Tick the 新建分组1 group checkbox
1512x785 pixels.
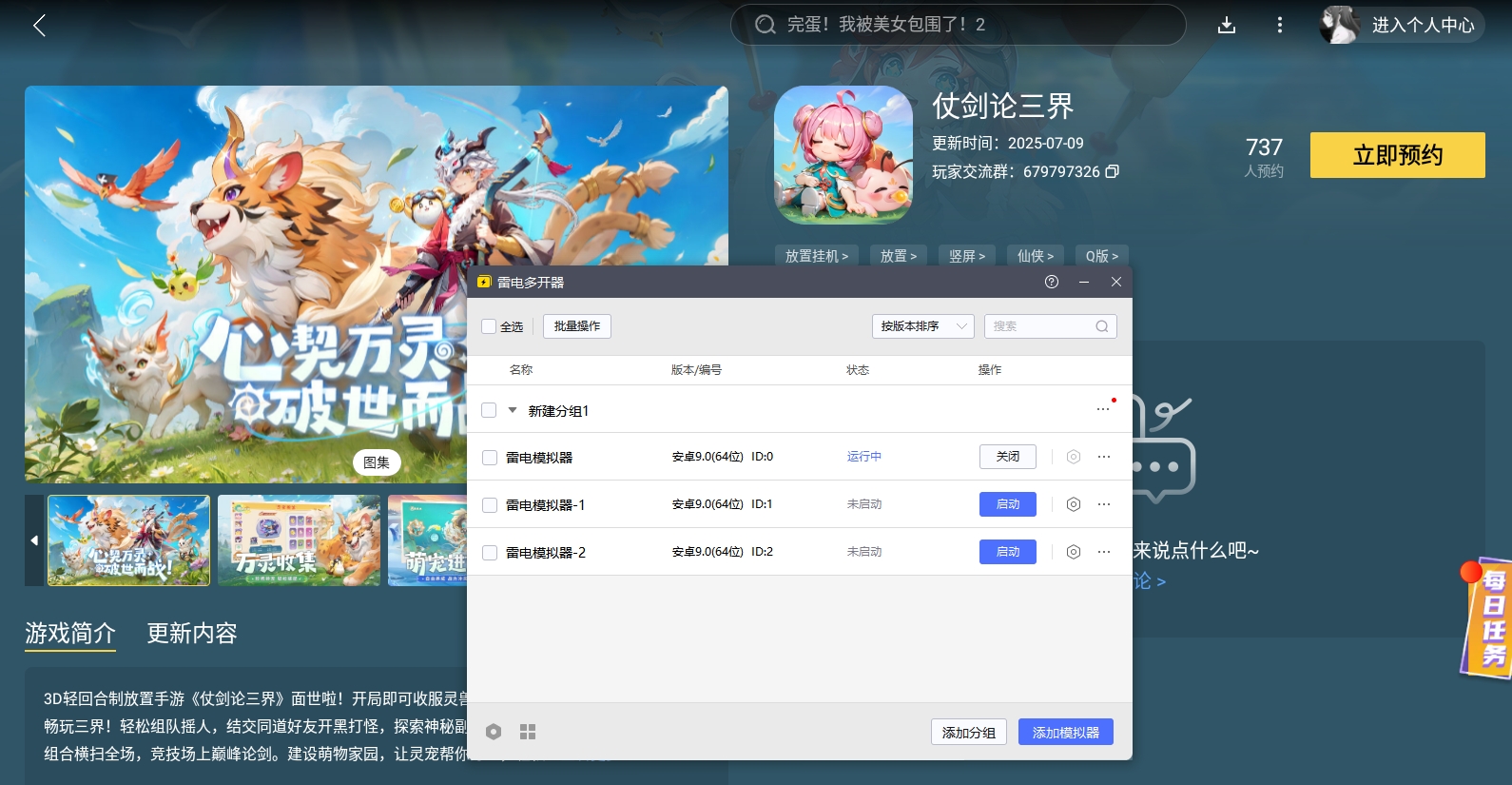[489, 410]
